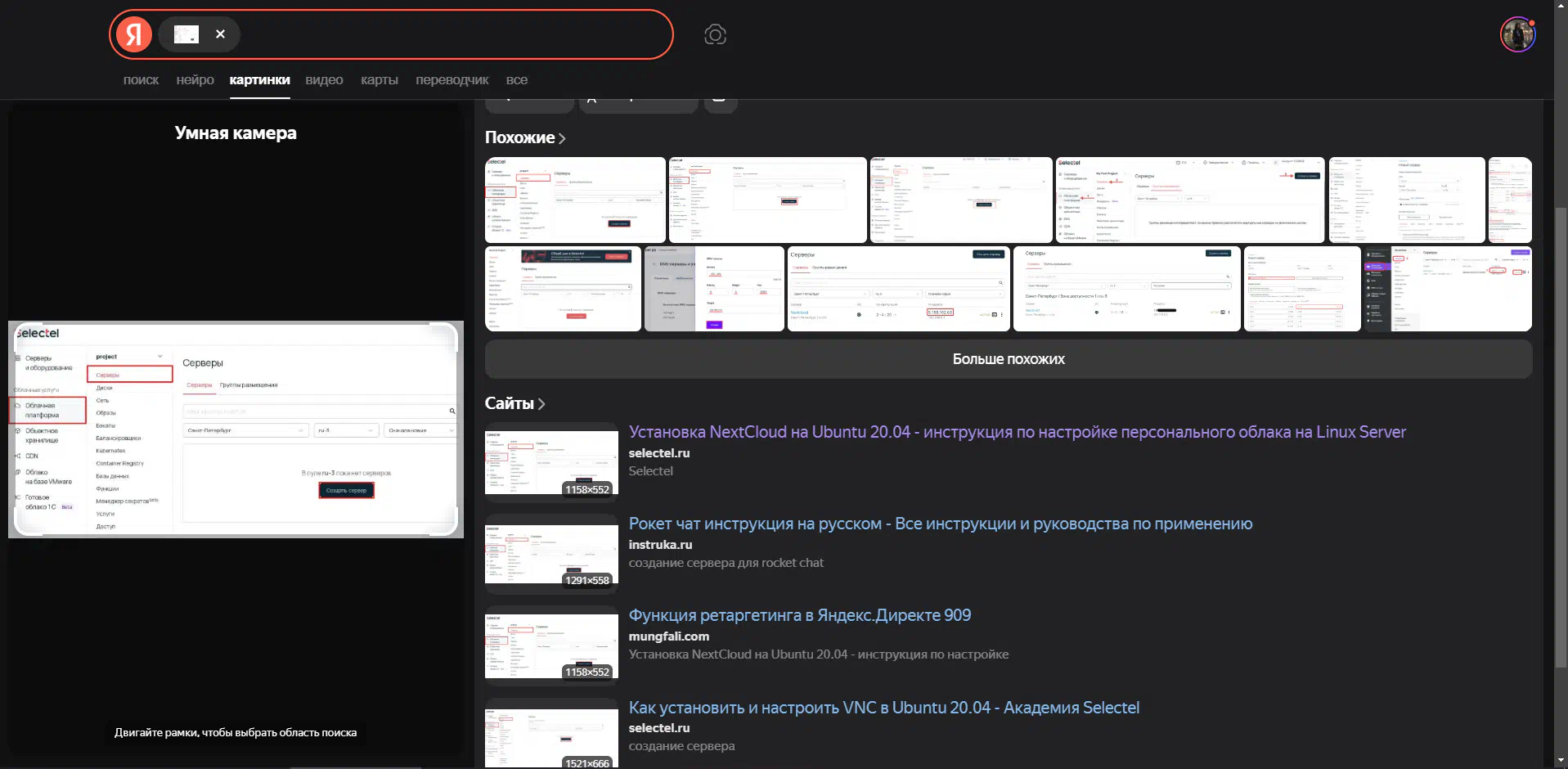Open the mungfali.com result thumbnail

click(551, 644)
